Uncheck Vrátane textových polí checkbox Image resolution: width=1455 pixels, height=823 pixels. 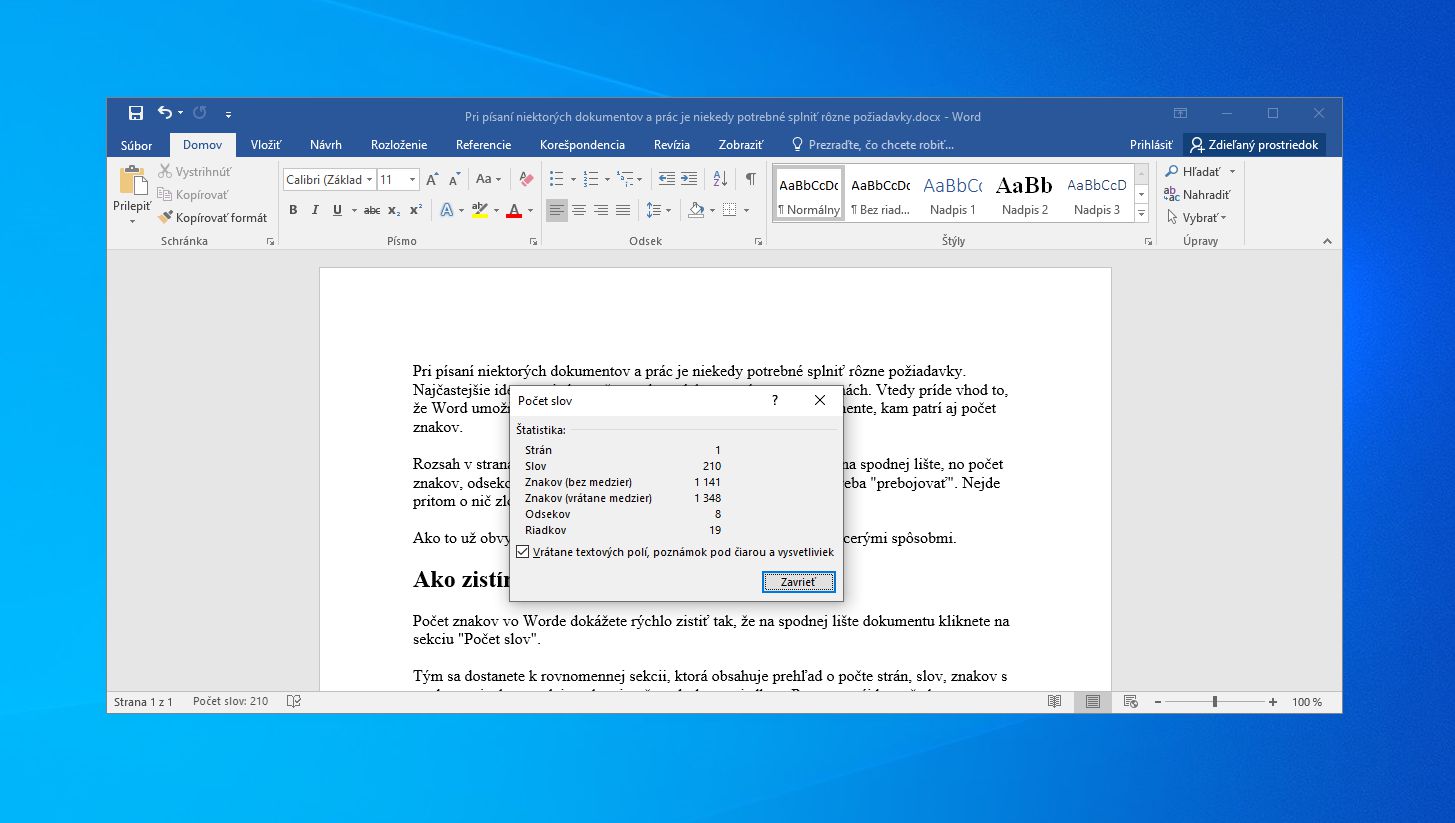tap(523, 552)
